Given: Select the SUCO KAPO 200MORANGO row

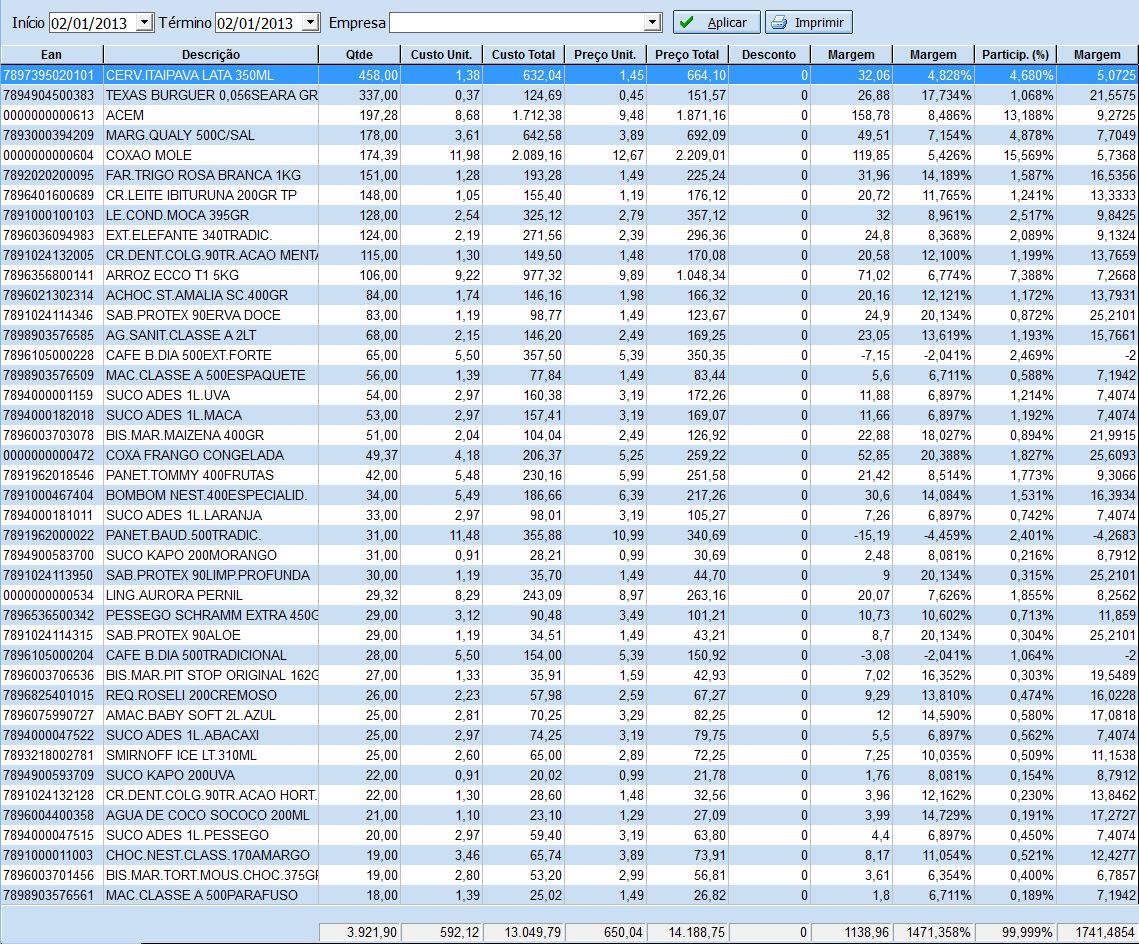Looking at the screenshot, I should point(570,555).
